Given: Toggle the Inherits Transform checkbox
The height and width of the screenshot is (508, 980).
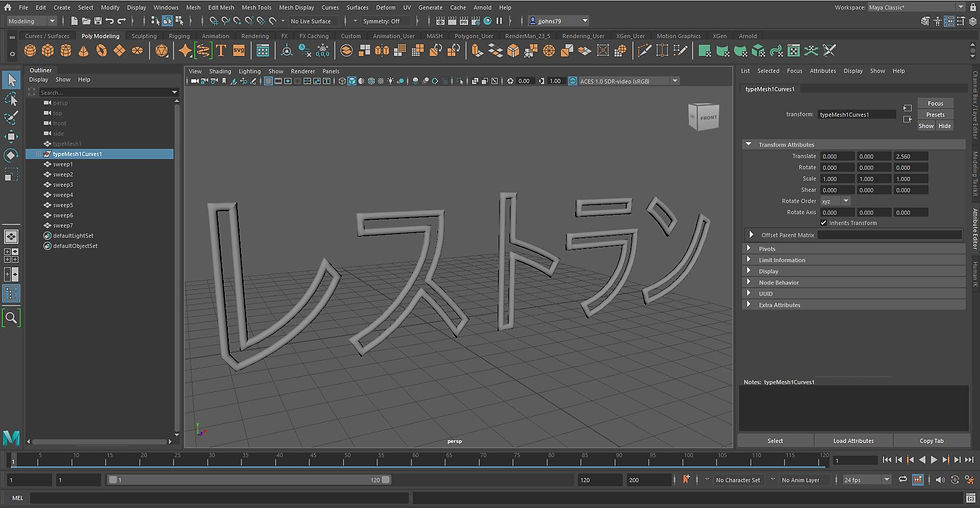Looking at the screenshot, I should pyautogui.click(x=823, y=223).
